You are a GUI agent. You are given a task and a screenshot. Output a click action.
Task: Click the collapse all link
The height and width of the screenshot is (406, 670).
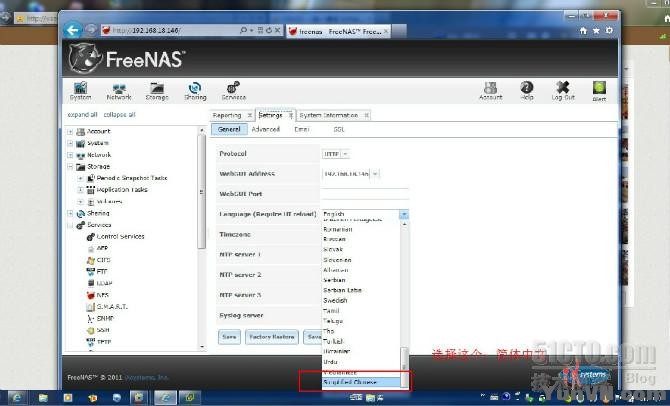point(120,115)
